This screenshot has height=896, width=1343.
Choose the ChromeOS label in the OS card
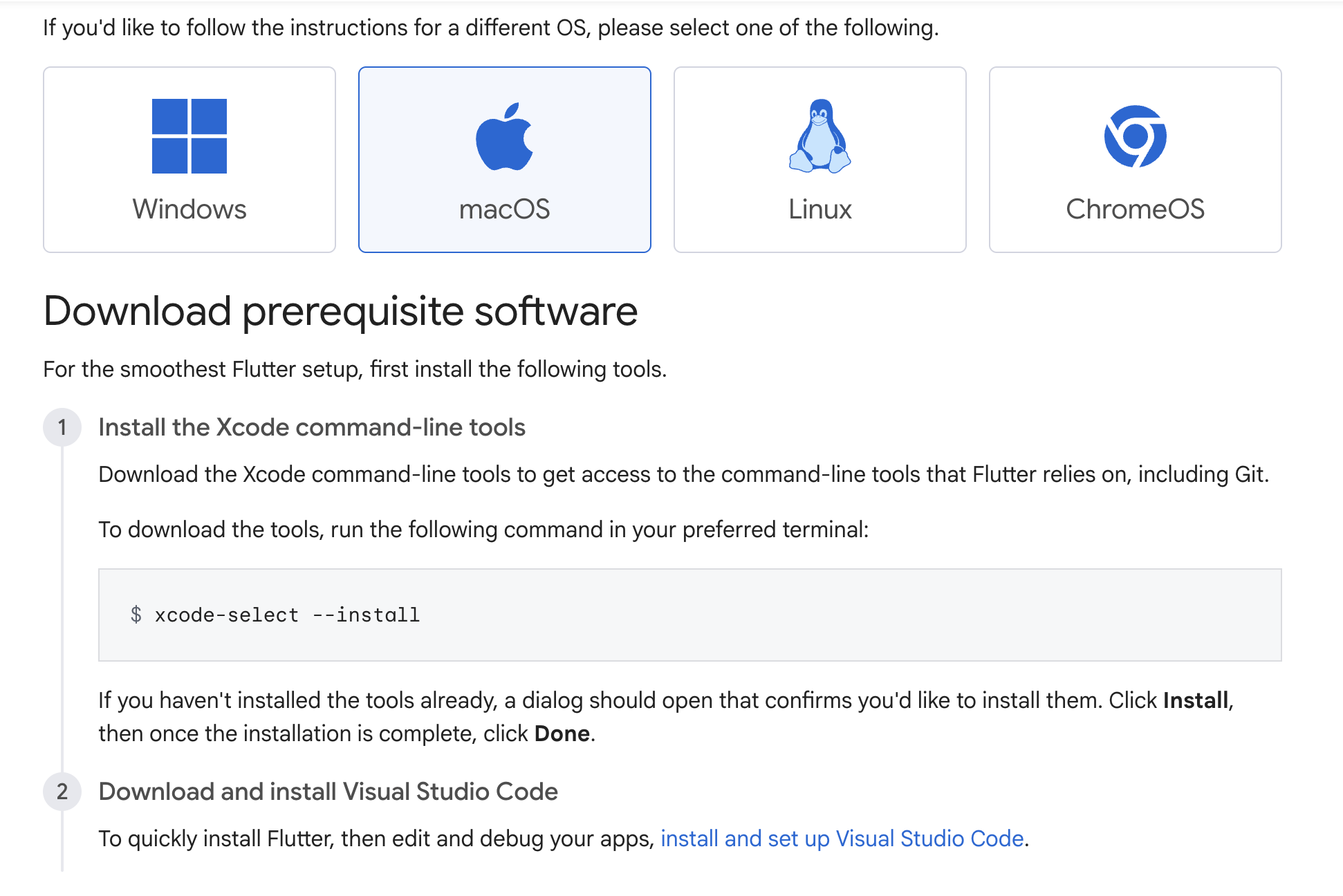[1135, 209]
